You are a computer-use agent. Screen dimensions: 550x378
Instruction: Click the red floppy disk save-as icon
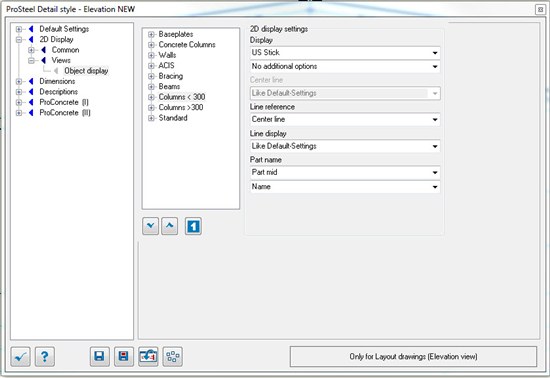tap(124, 357)
